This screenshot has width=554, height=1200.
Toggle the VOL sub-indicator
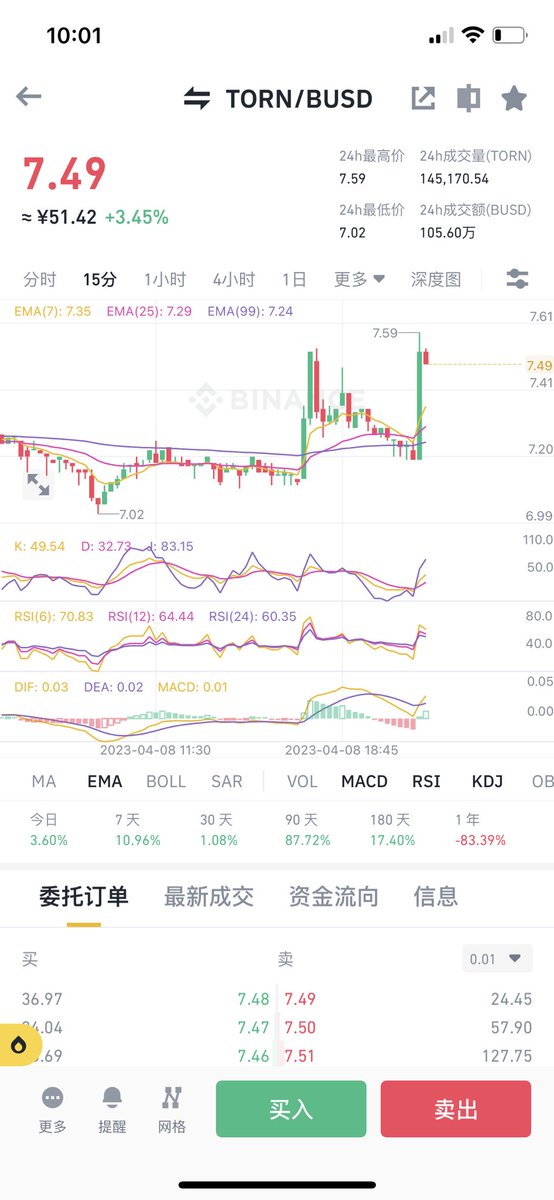pyautogui.click(x=302, y=781)
